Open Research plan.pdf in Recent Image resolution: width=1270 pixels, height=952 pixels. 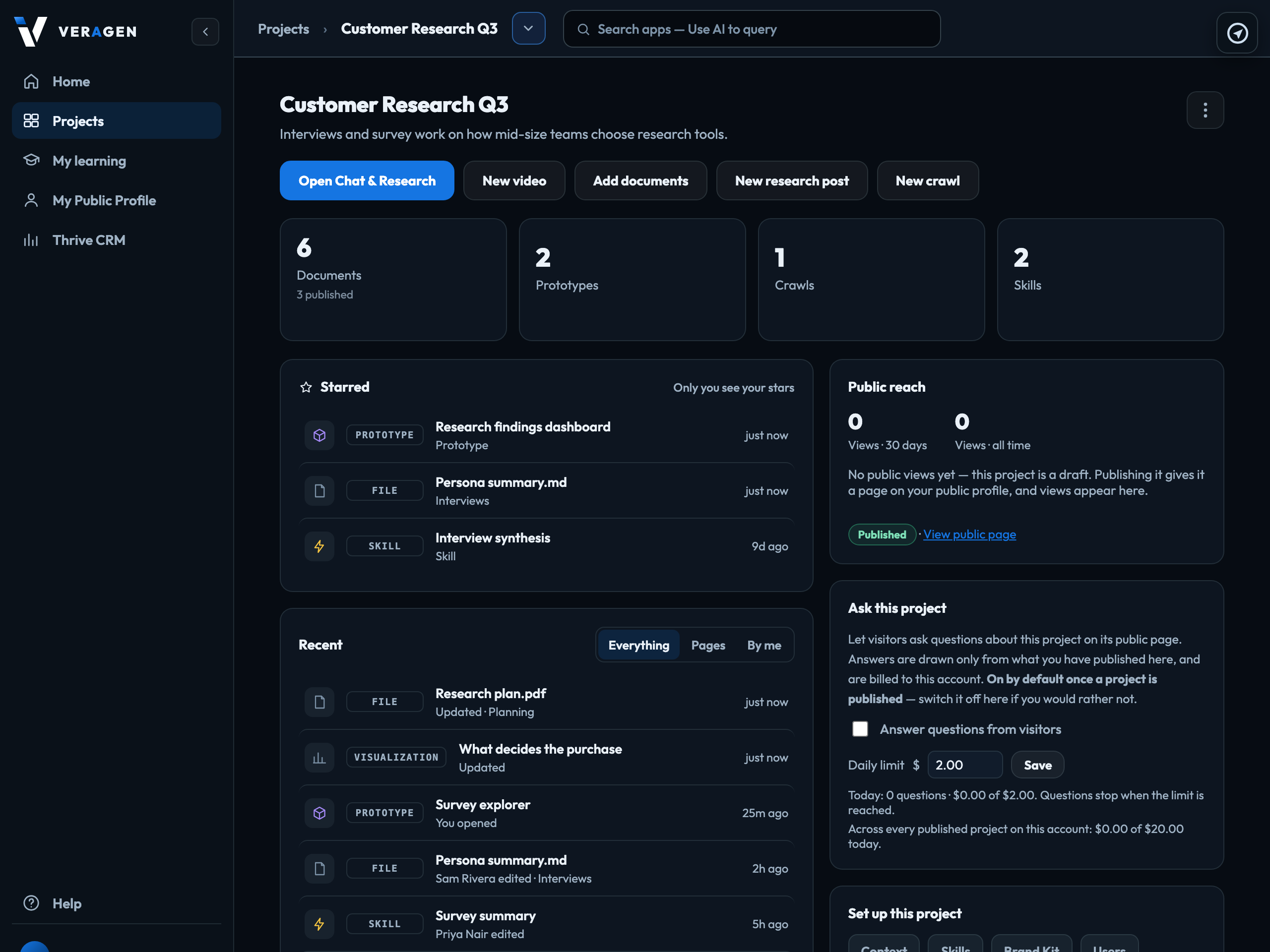tap(546, 702)
